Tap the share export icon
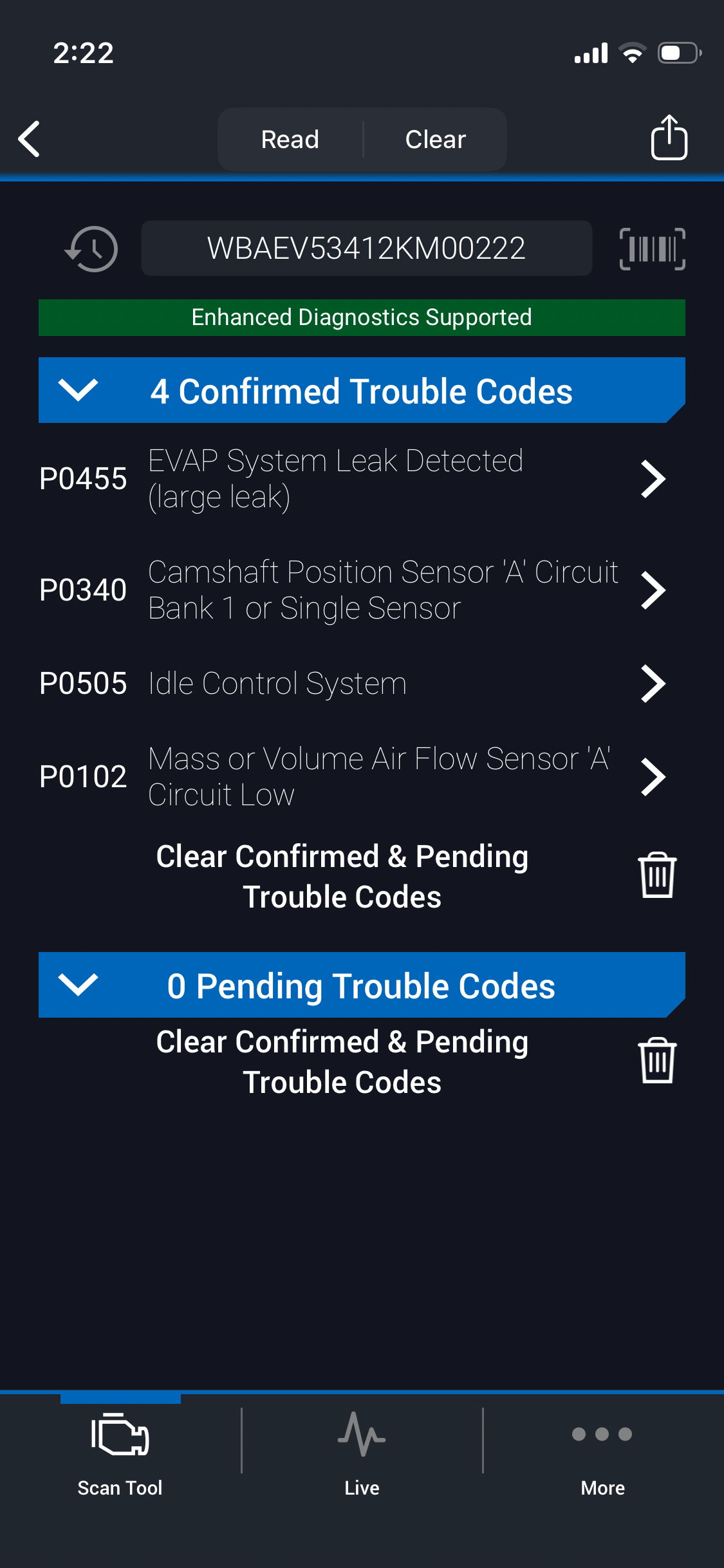Screen dimensions: 724x1568 [x=669, y=137]
